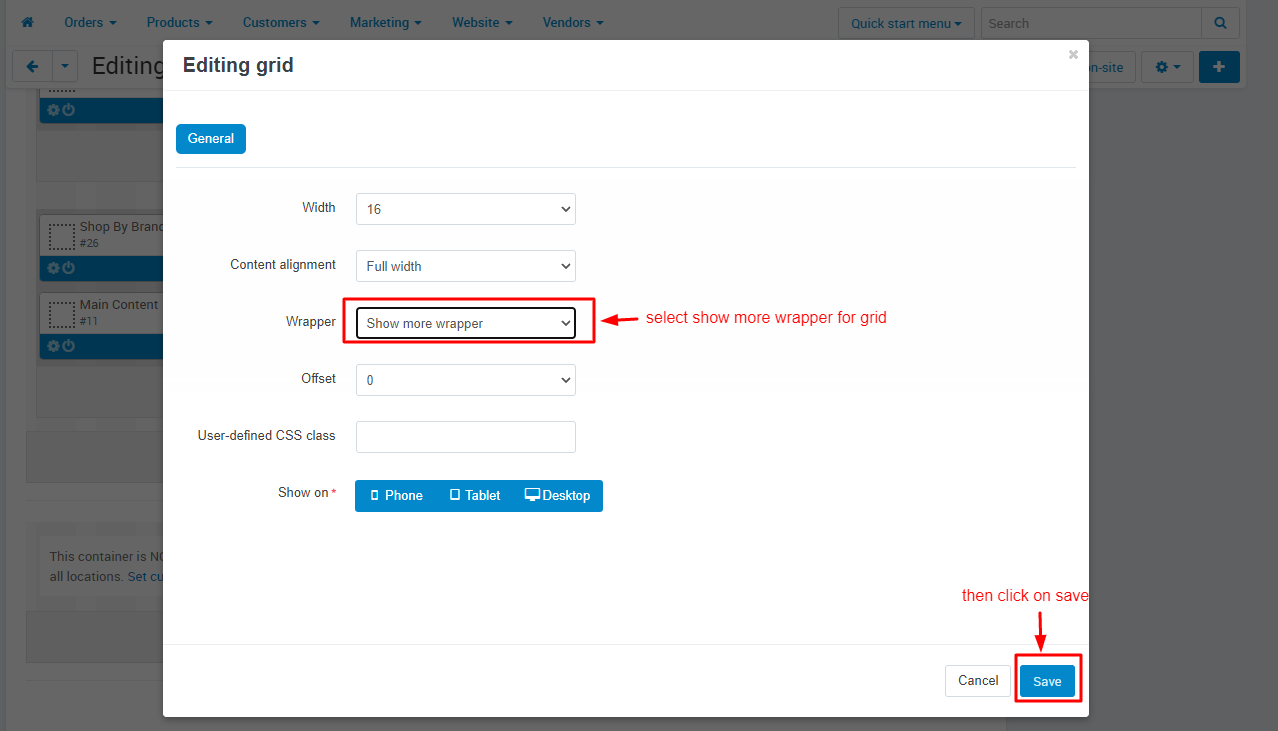Viewport: 1278px width, 731px height.
Task: Toggle Desktop in Show on
Action: click(x=558, y=496)
